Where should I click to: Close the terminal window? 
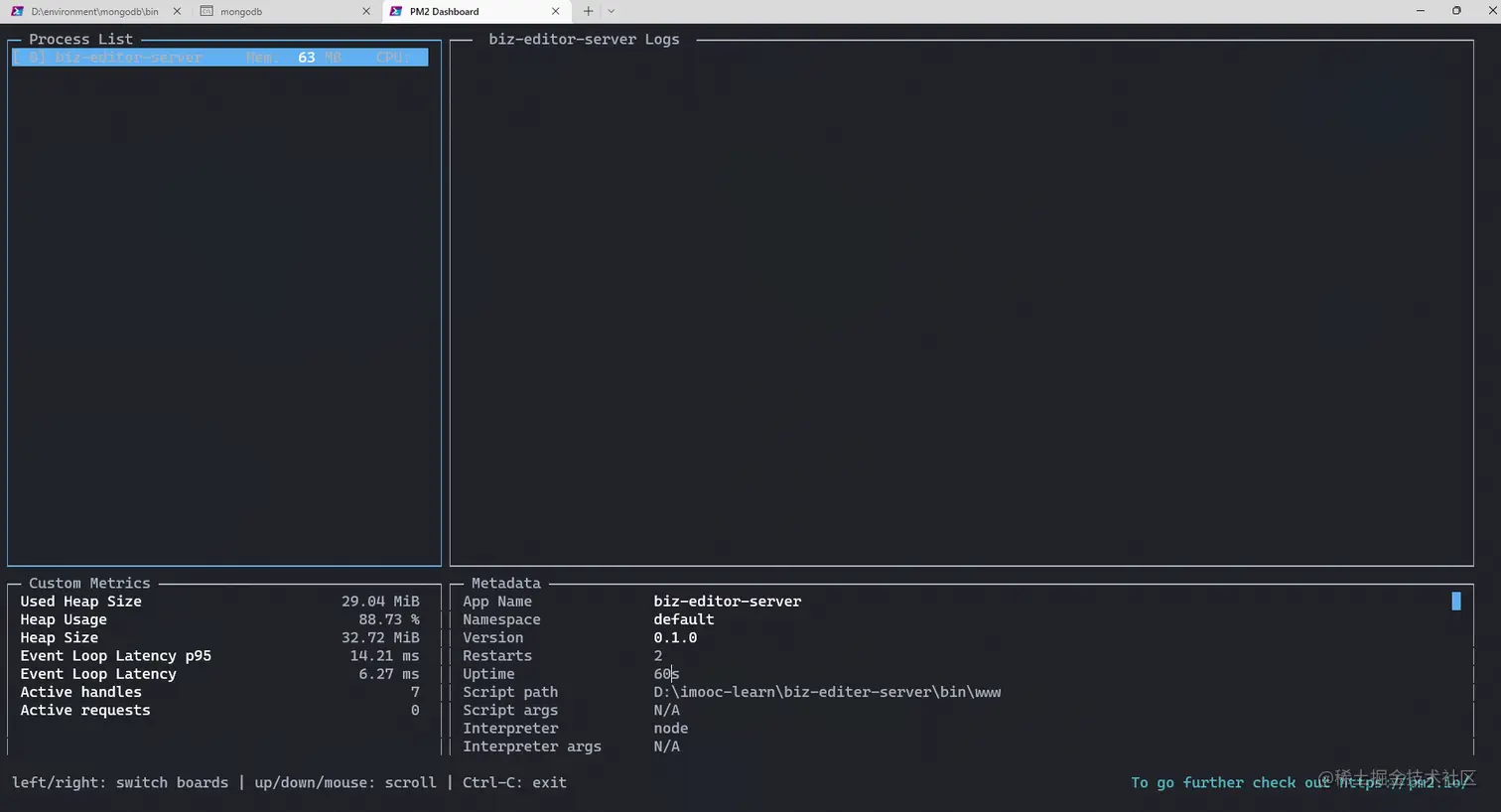1491,11
